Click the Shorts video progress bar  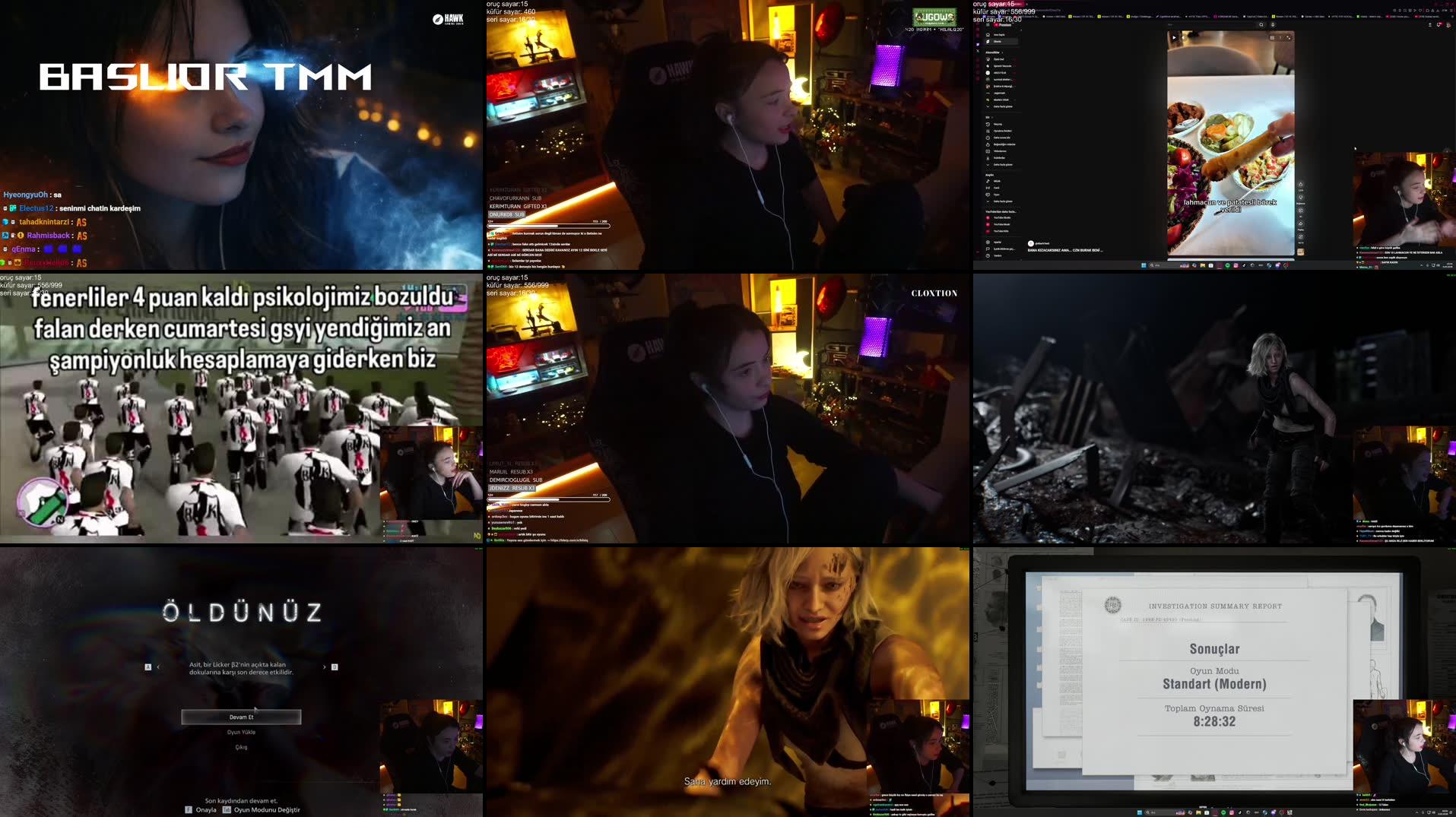click(x=1230, y=260)
